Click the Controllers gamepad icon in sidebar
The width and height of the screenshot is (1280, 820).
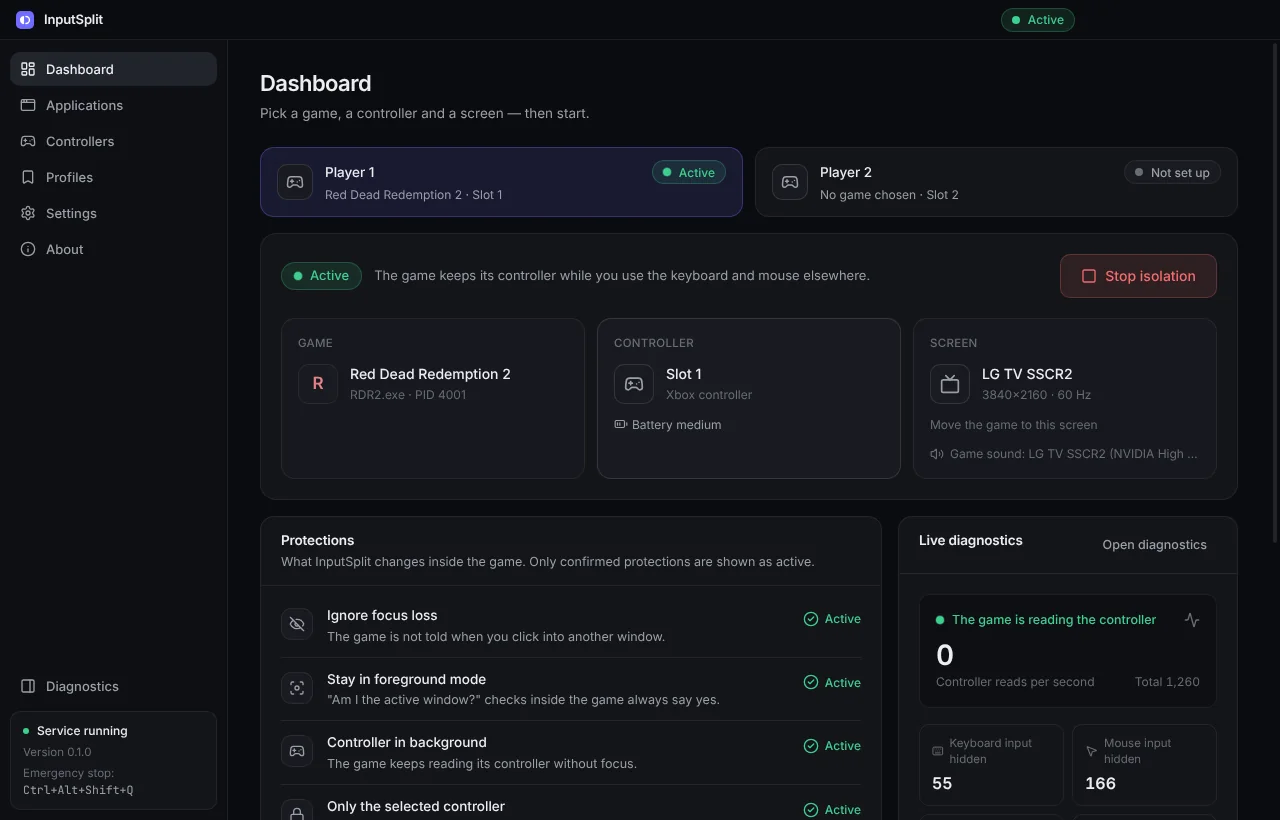point(28,141)
